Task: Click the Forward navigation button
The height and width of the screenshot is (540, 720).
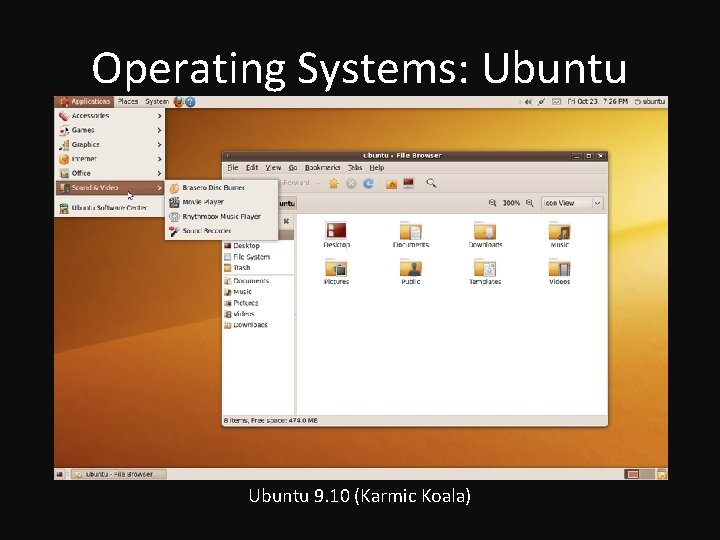Action: [x=296, y=183]
